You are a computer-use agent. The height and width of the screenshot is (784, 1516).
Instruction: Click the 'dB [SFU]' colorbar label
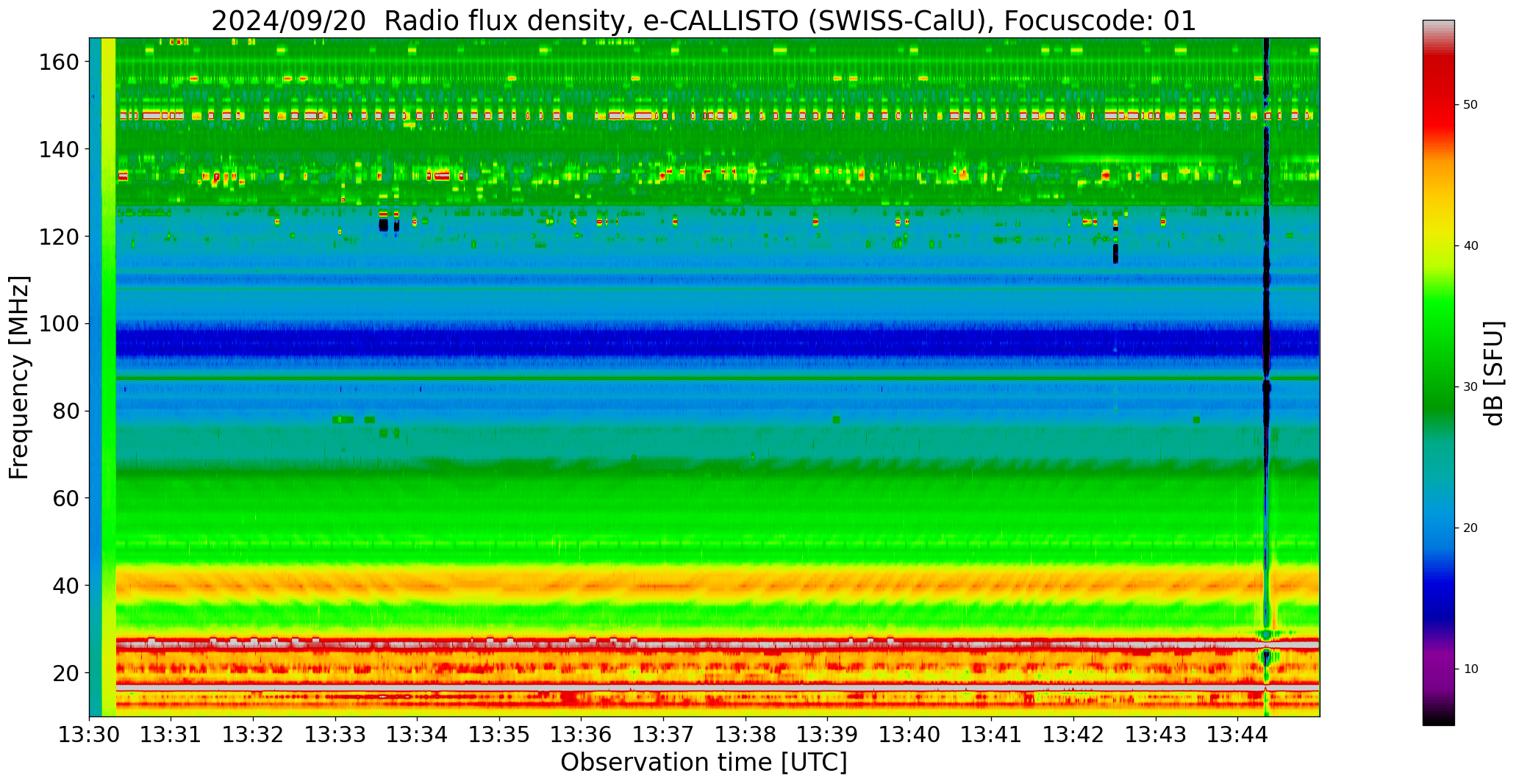click(1492, 373)
